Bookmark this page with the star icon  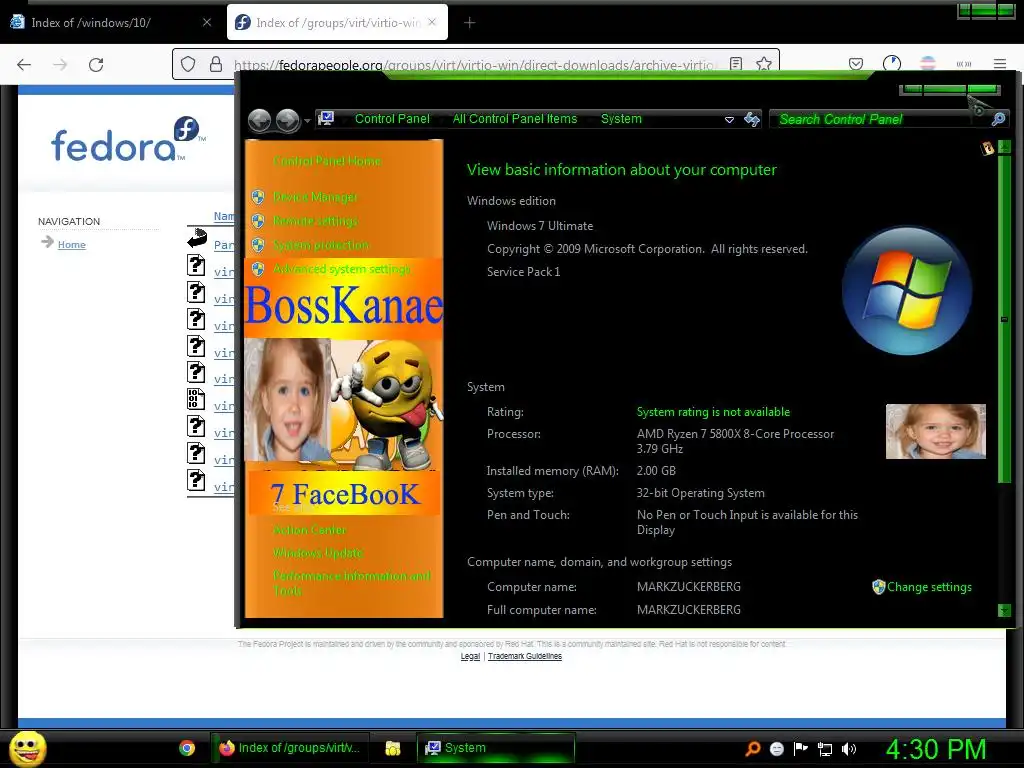[x=763, y=63]
